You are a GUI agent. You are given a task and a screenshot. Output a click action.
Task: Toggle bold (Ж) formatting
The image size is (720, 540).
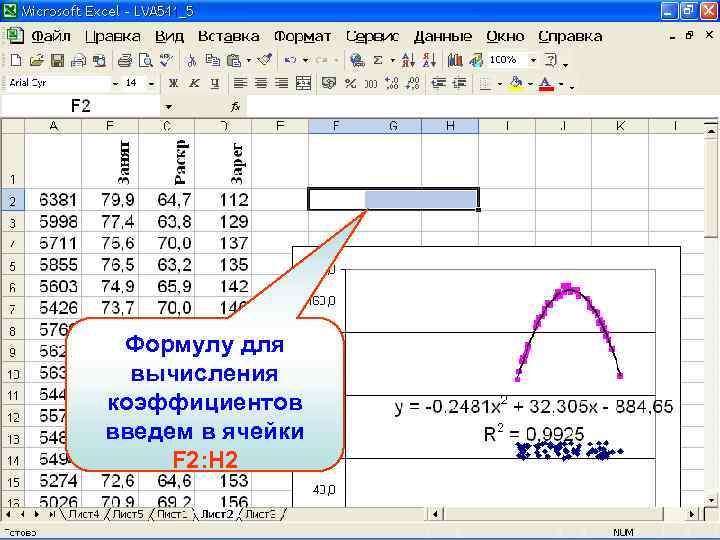point(173,83)
